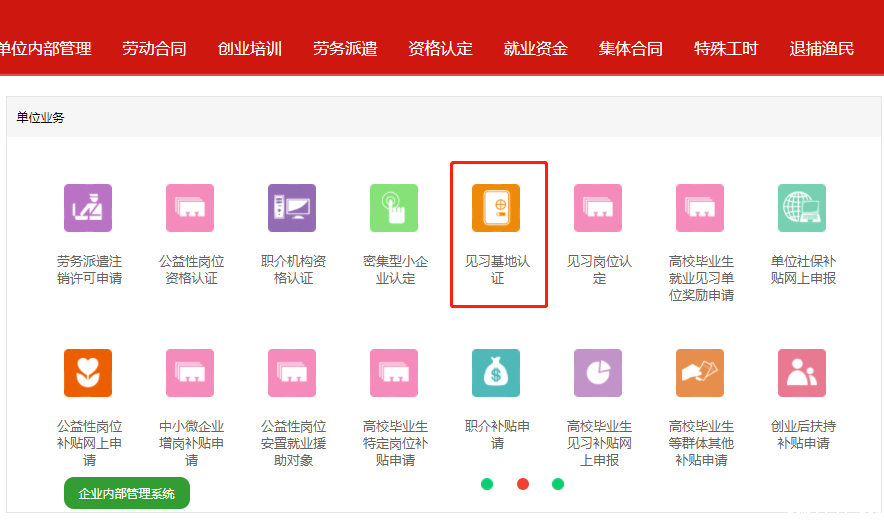The height and width of the screenshot is (531, 884).
Task: Click the 劳务派遣注销许可申请 text label
Action: pos(89,270)
